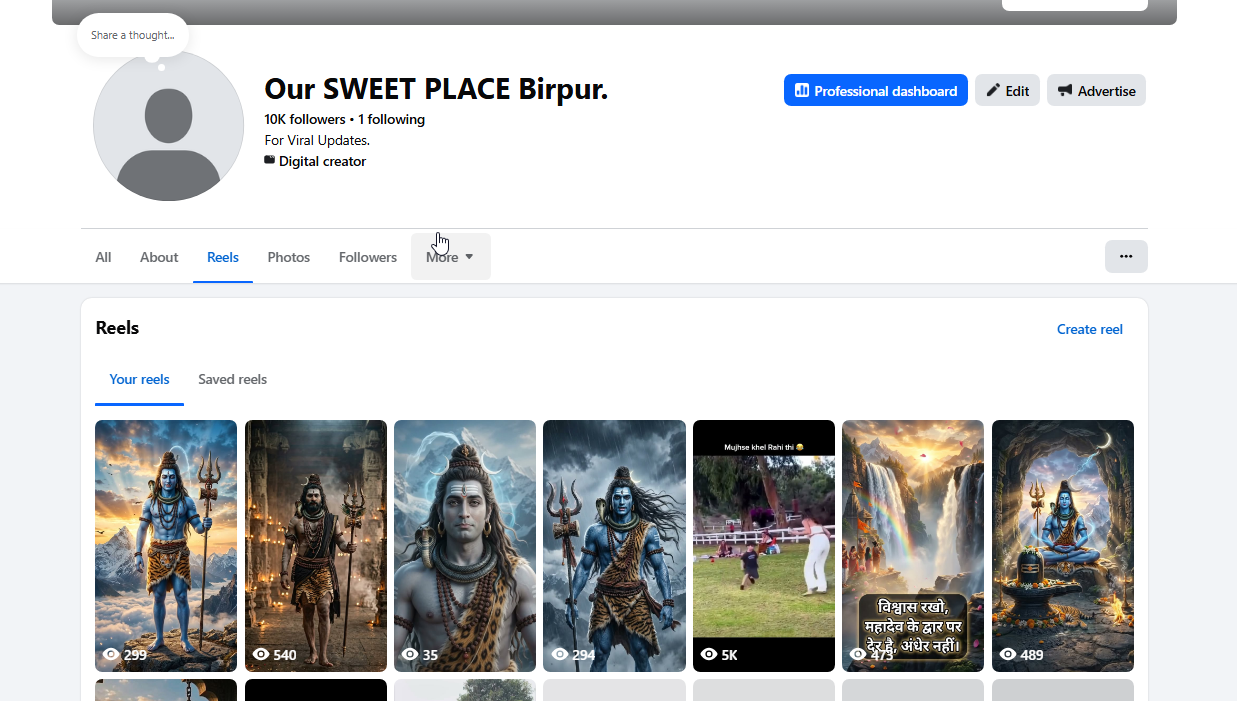This screenshot has width=1237, height=701.
Task: Open the reel with 294 views
Action: point(614,546)
